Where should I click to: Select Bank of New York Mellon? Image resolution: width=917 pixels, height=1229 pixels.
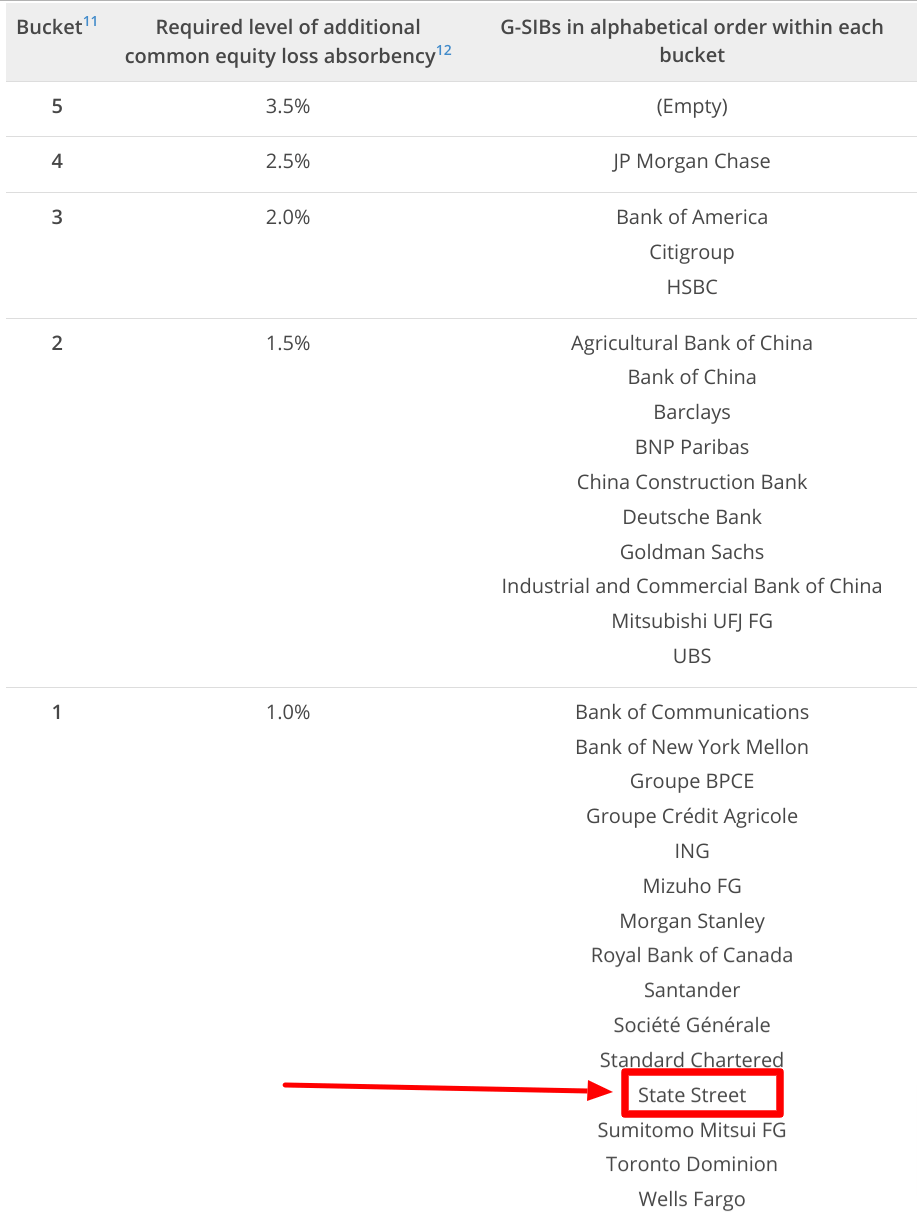coord(692,747)
